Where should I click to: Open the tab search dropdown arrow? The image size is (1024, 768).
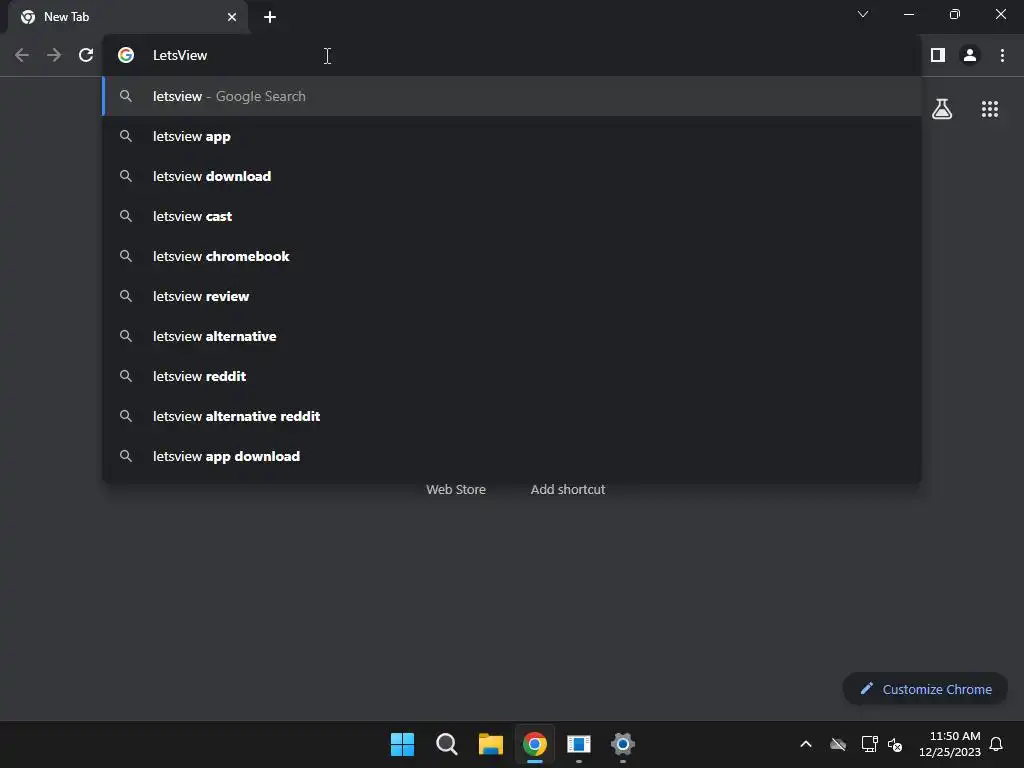[863, 14]
